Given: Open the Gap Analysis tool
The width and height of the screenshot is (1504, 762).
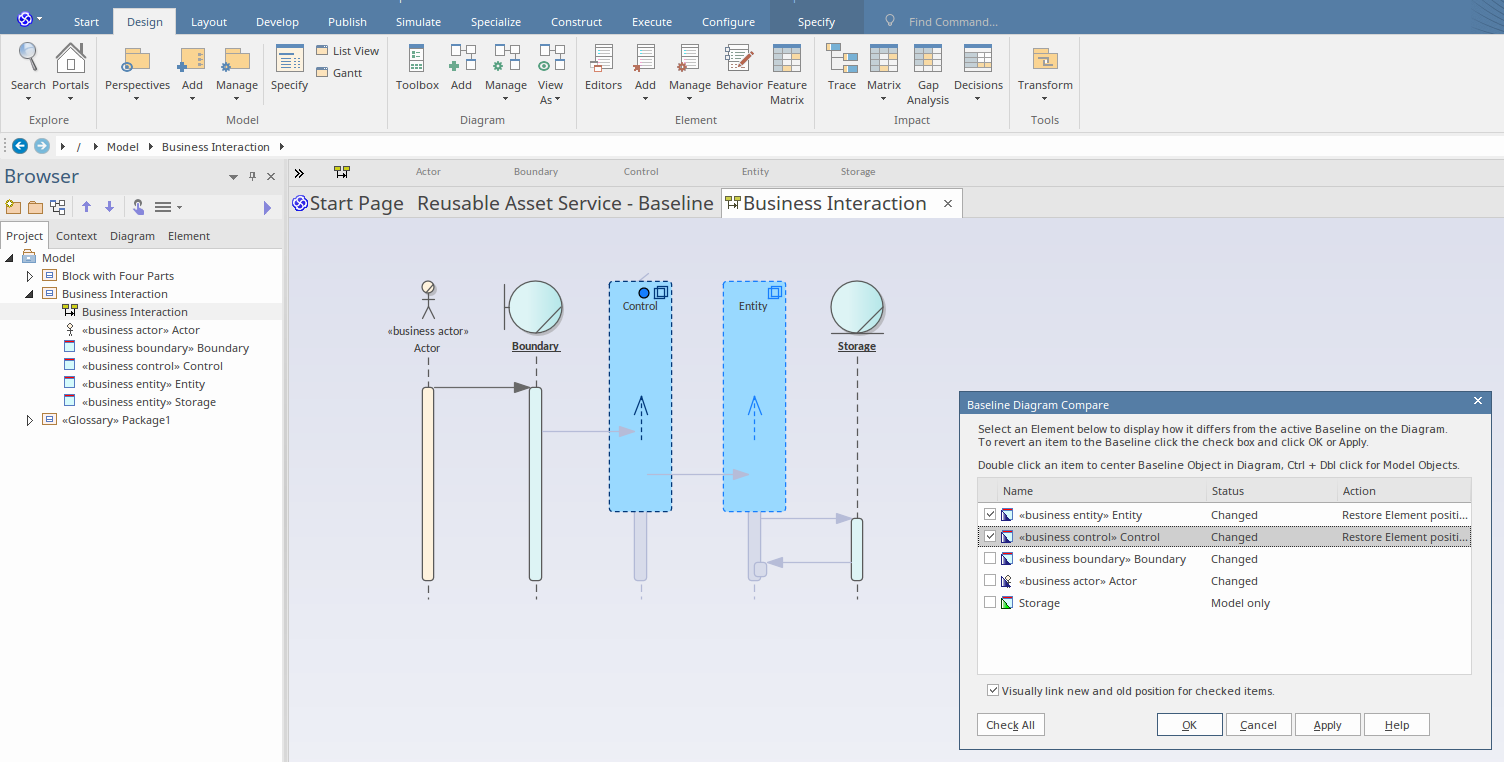Looking at the screenshot, I should pos(927,60).
